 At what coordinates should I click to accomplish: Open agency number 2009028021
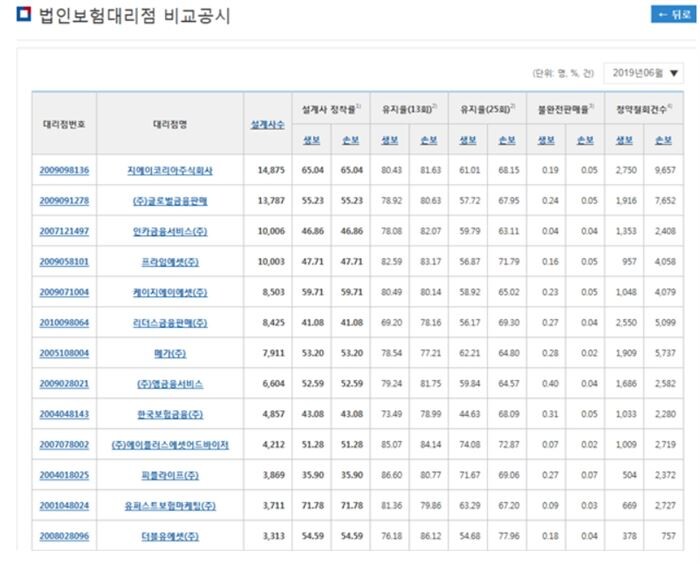click(x=64, y=384)
